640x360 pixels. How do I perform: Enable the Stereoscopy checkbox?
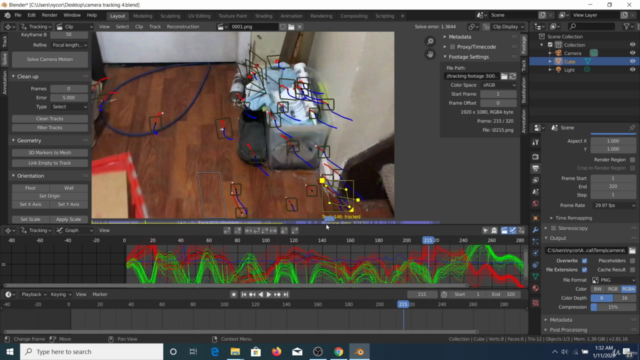(x=553, y=228)
